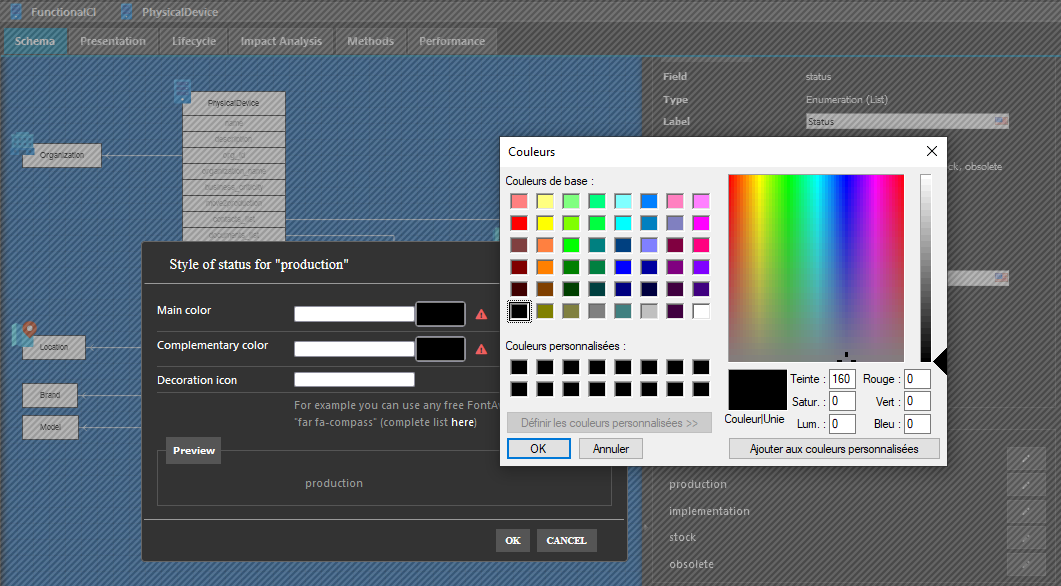Click the pencil edit icon for implementation
1061x586 pixels.
(1025, 511)
